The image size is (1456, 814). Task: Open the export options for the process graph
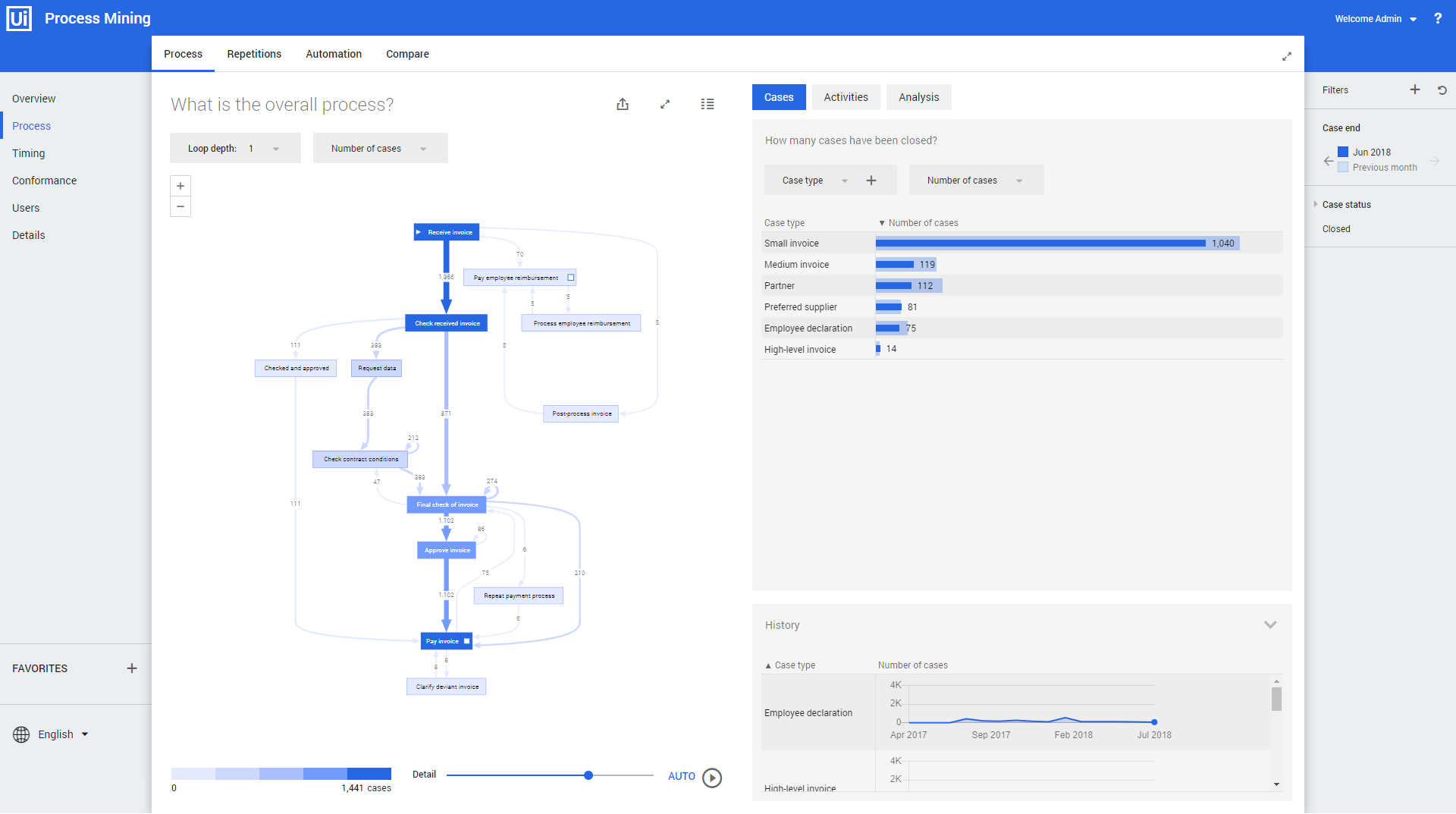point(623,104)
